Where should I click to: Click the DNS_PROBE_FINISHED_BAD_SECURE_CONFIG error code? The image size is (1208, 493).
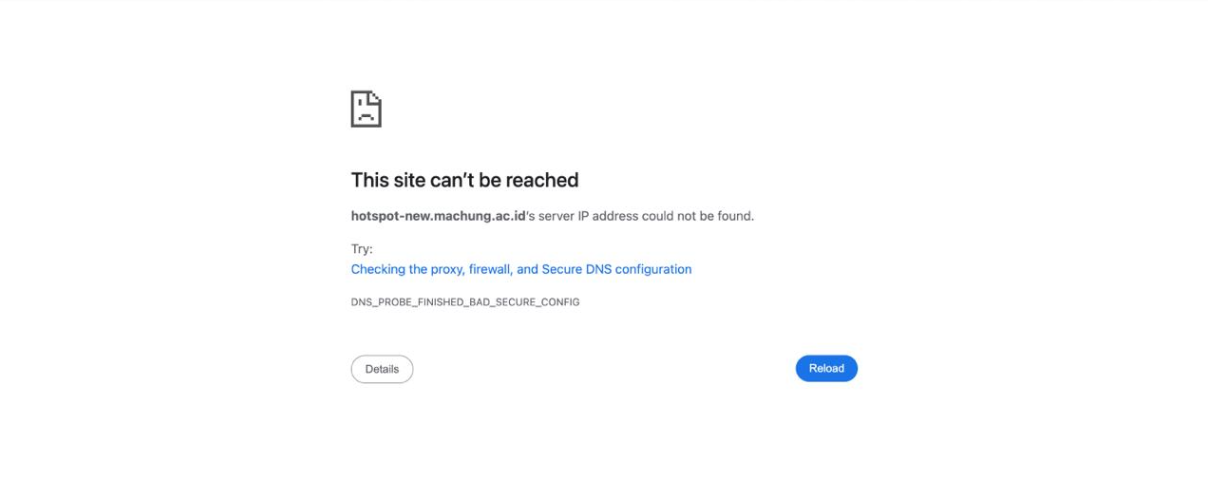click(465, 301)
